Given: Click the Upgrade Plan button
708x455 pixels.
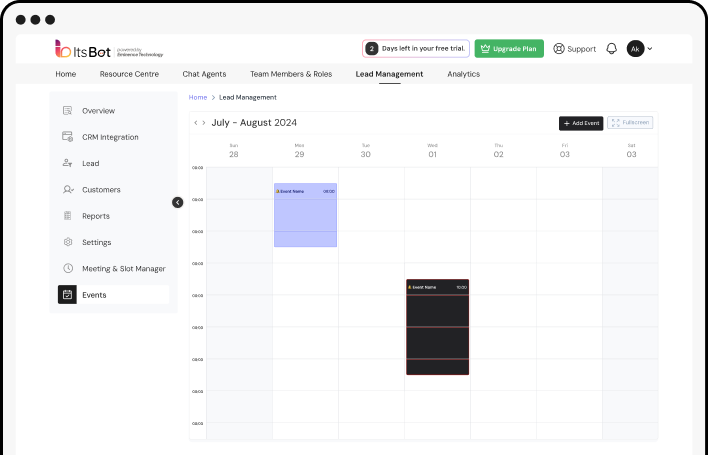Looking at the screenshot, I should 509,49.
